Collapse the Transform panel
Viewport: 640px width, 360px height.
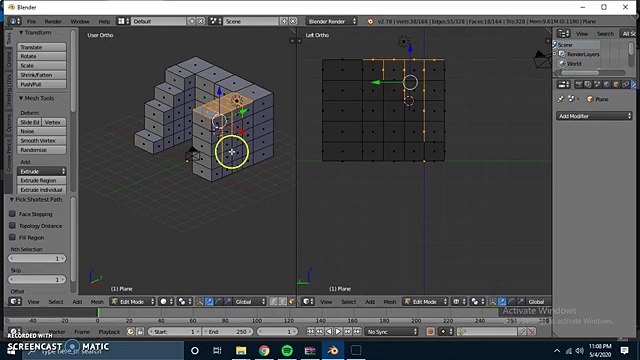(x=21, y=32)
